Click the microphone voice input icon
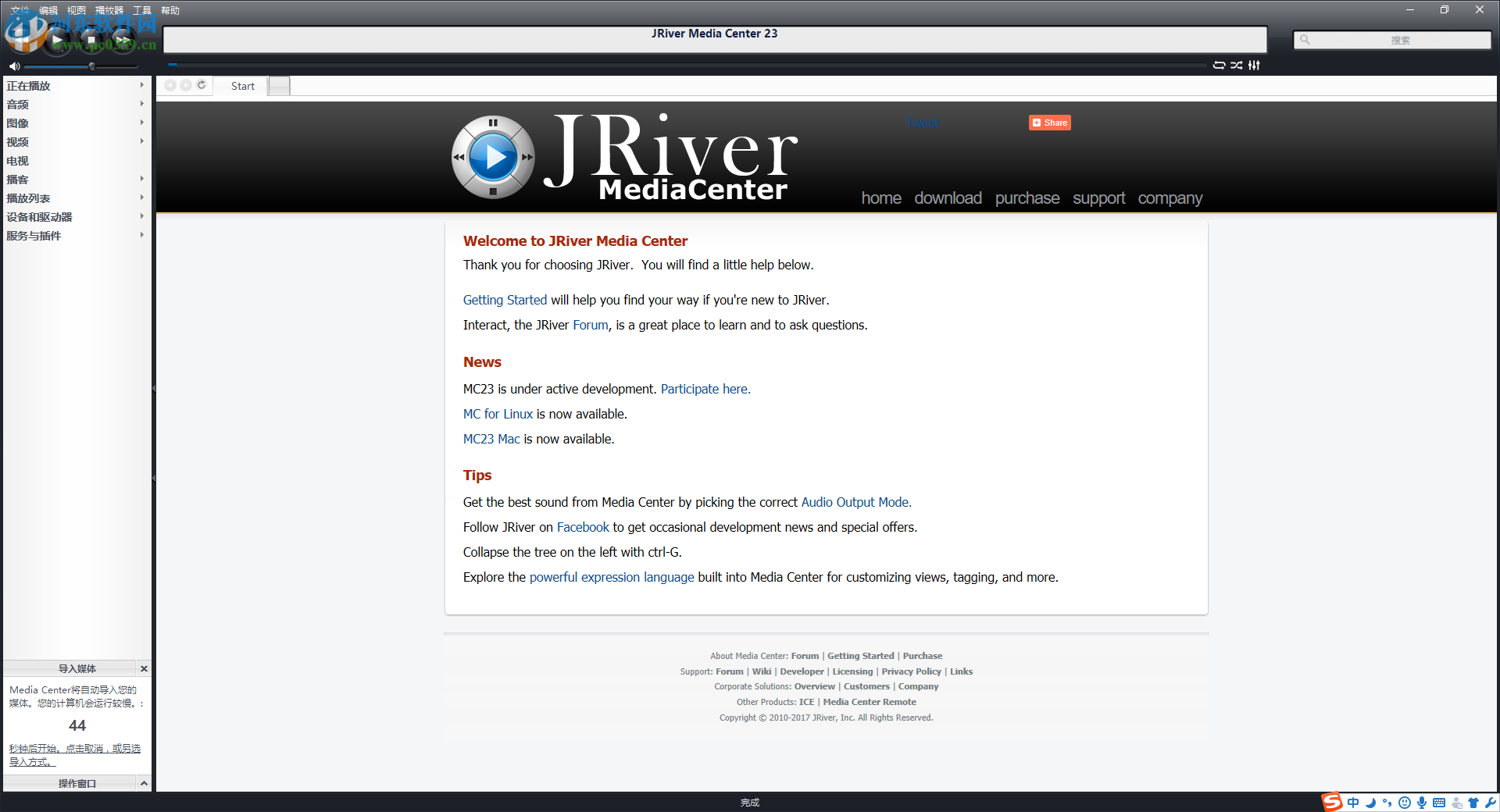Screen dimensions: 1500x812 (x=1421, y=803)
